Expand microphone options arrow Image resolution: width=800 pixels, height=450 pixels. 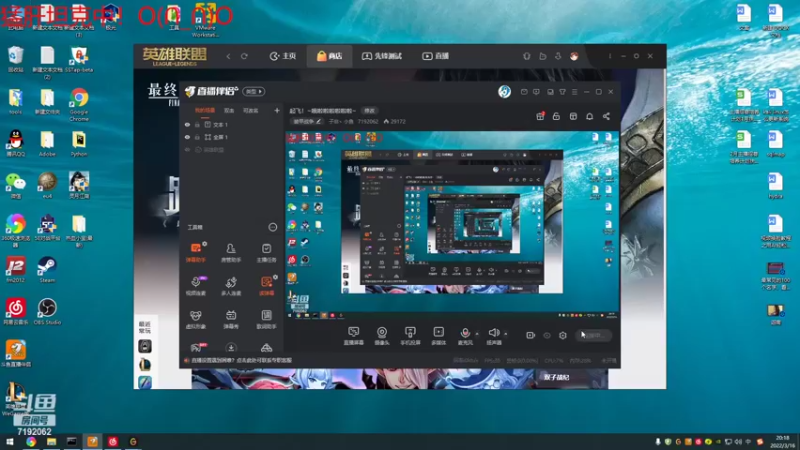pyautogui.click(x=478, y=334)
